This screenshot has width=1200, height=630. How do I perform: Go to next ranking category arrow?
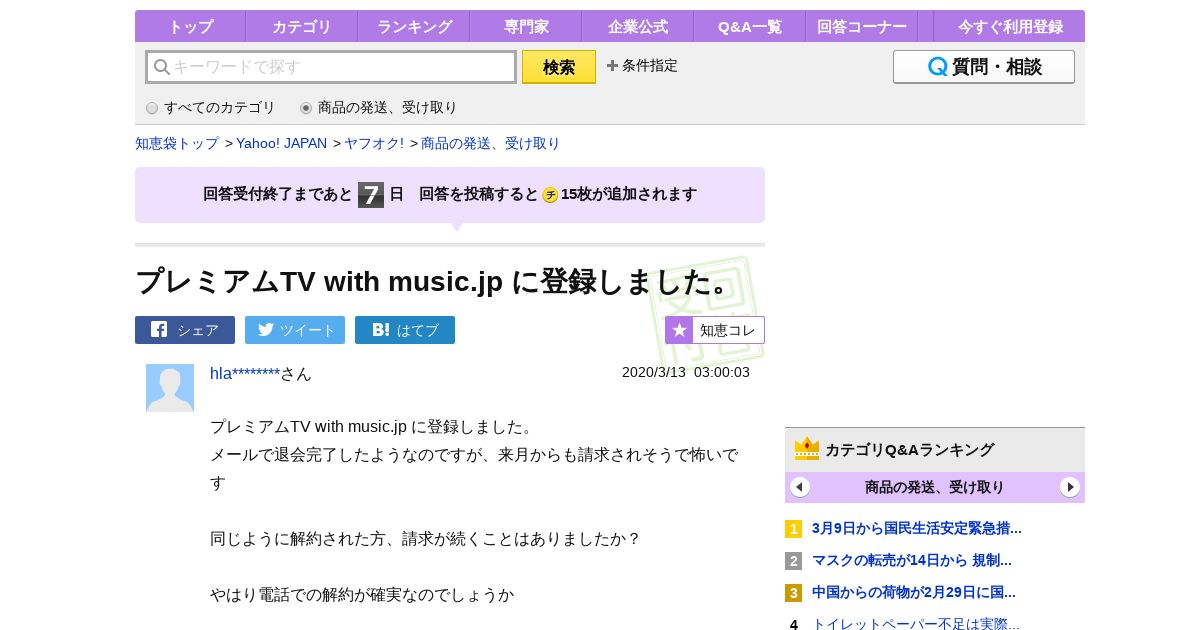pos(1070,487)
